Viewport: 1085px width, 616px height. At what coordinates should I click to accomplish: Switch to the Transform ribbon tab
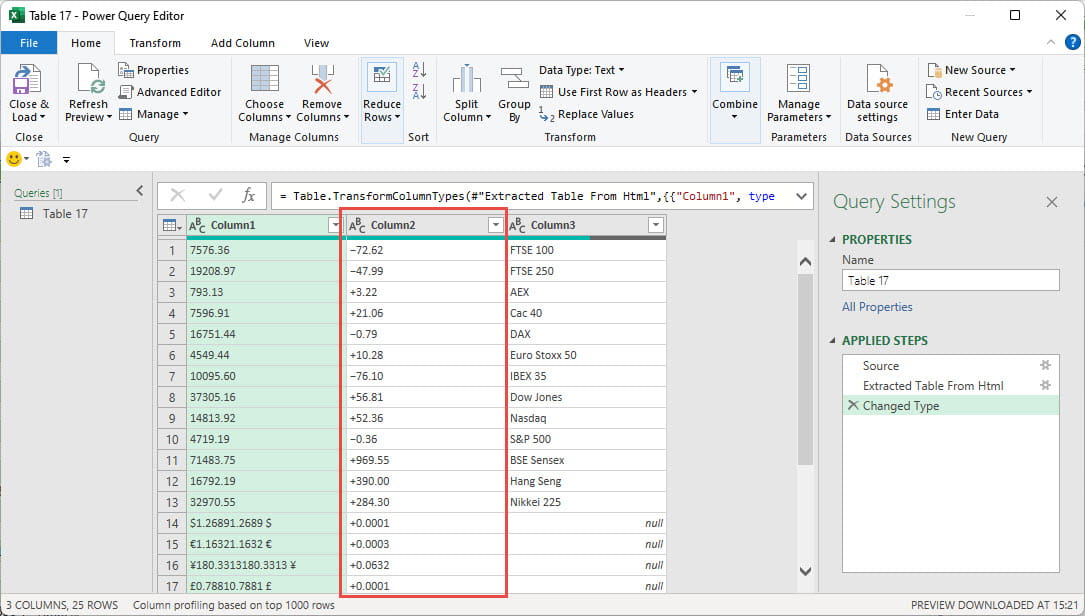pyautogui.click(x=155, y=43)
